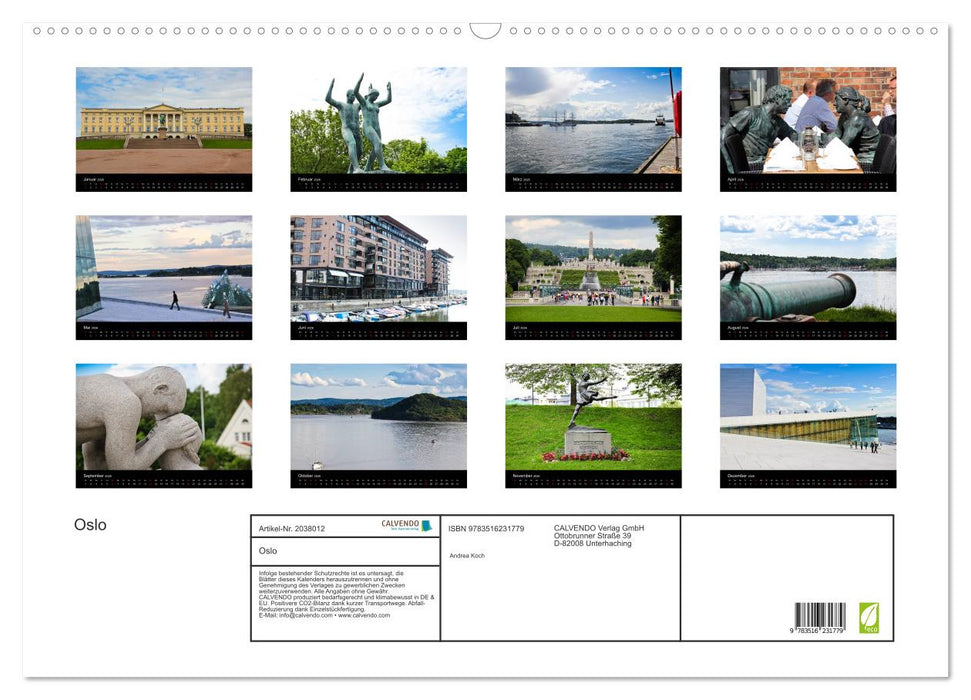Select the March harbor sailing ship image
Image resolution: width=971 pixels, height=700 pixels.
click(591, 120)
